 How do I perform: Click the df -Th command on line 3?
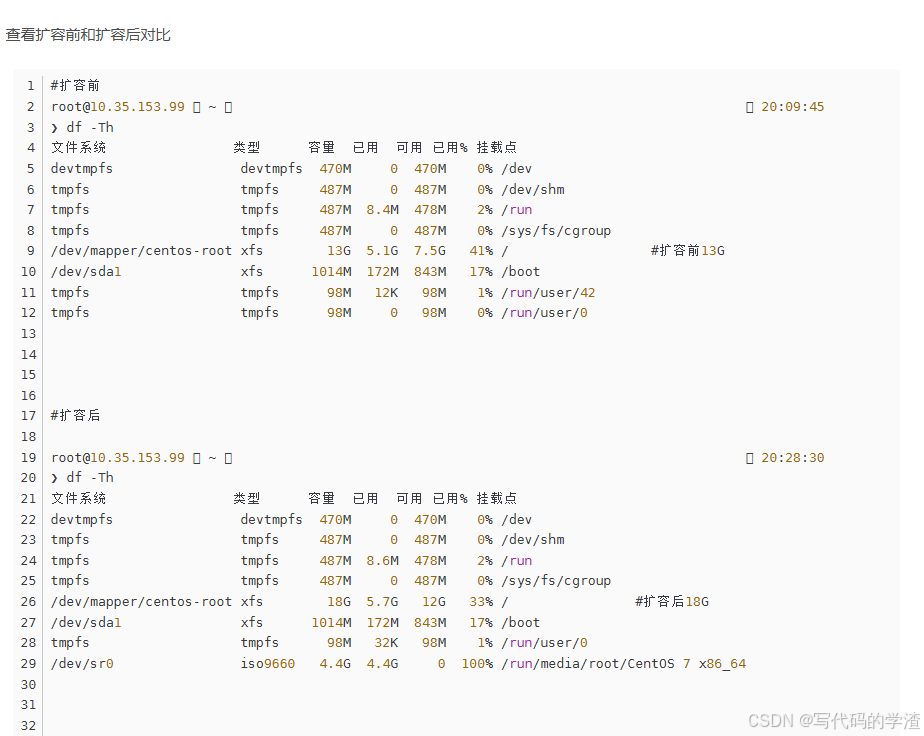click(89, 128)
